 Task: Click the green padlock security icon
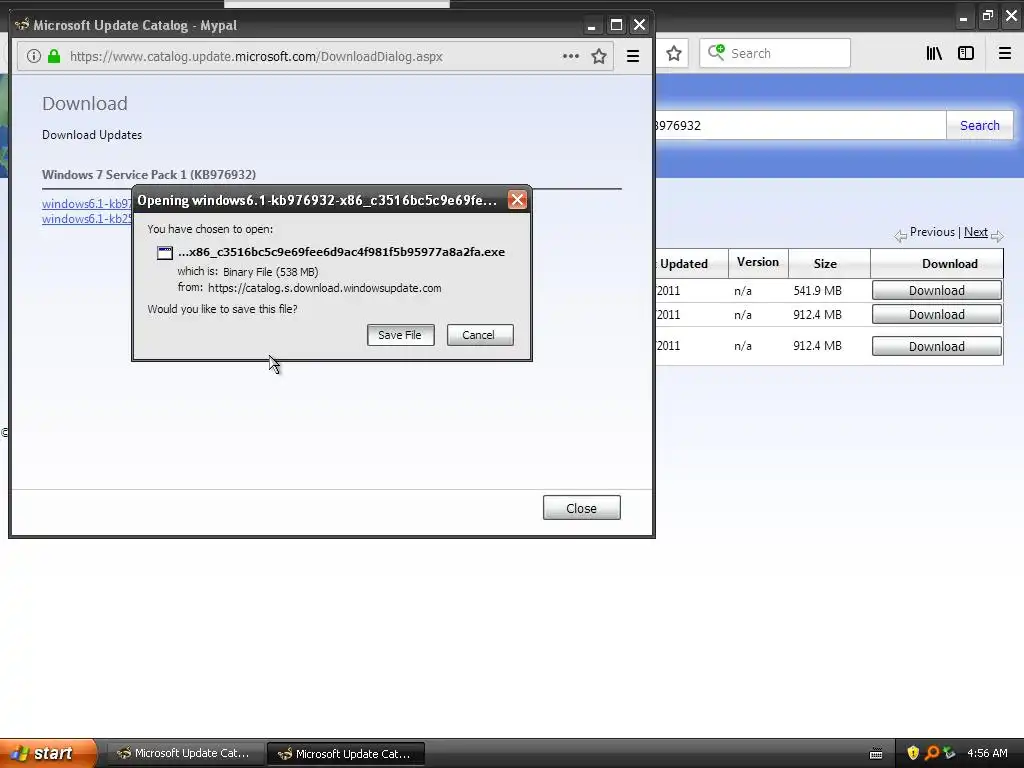pyautogui.click(x=54, y=56)
